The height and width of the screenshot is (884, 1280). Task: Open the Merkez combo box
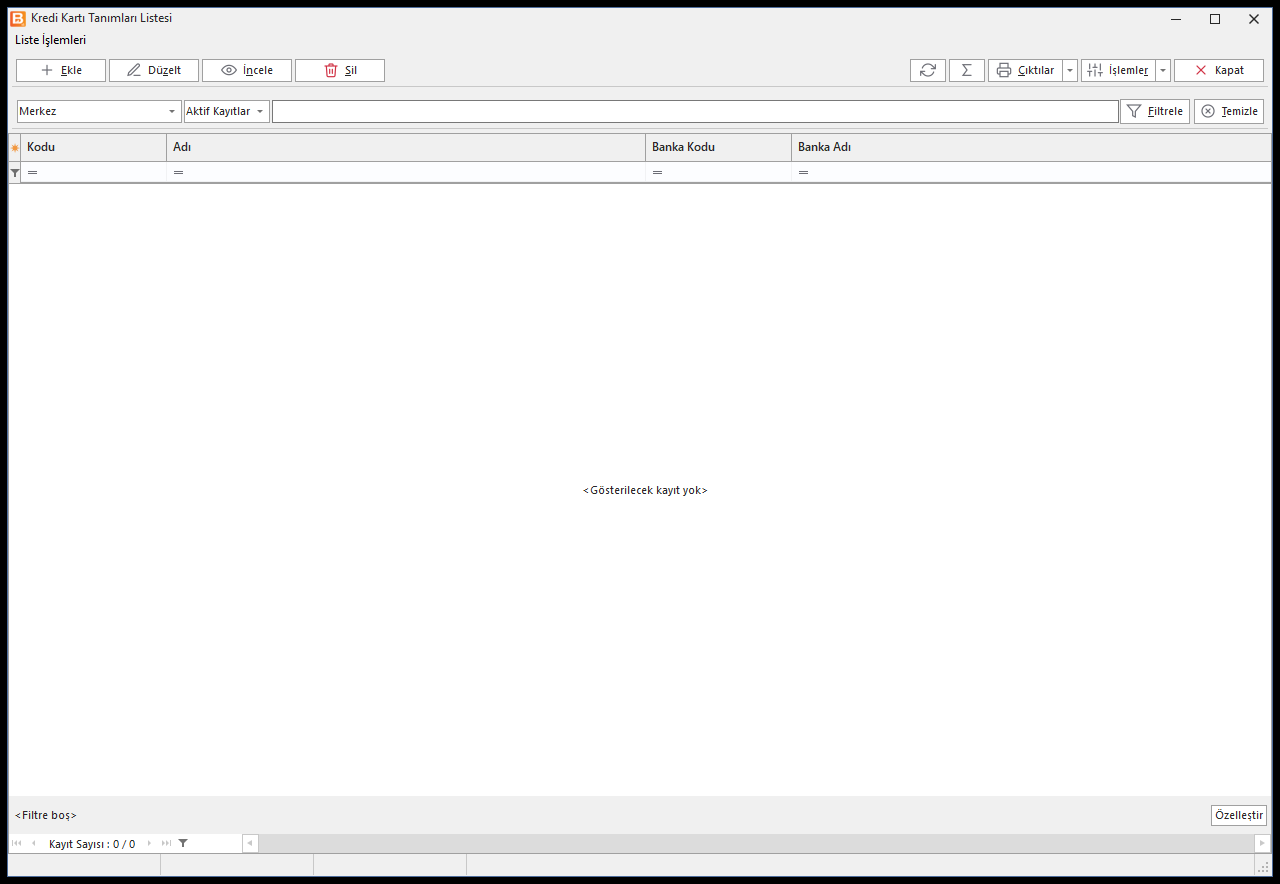[99, 111]
